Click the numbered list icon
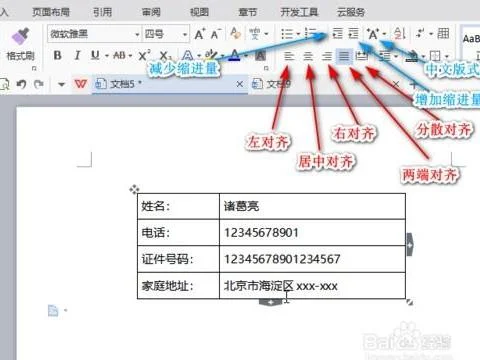Screen dimensions: 480x360 [x=311, y=34]
